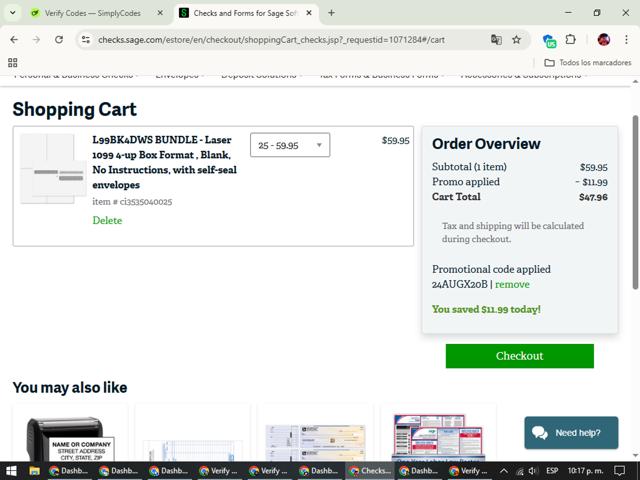Image resolution: width=640 pixels, height=480 pixels.
Task: Click the name stamp product thumbnail
Action: (69, 439)
